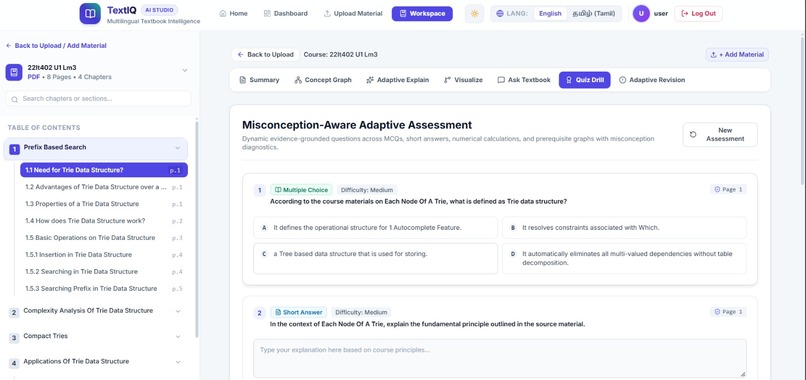Screen dimensions: 806x380
Task: Switch to the Summary tab
Action: point(260,80)
